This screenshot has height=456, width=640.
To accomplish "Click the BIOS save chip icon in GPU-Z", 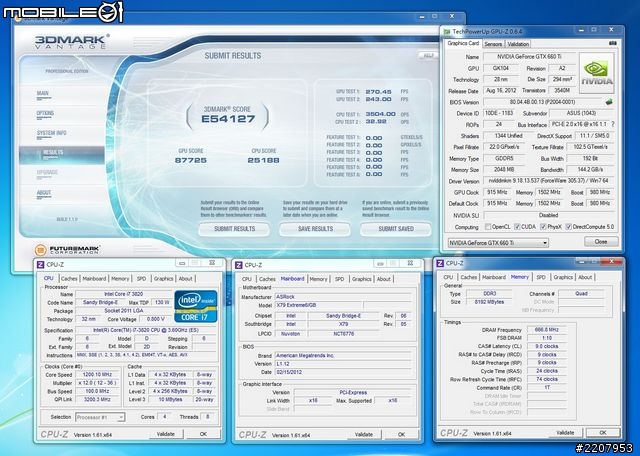I will click(609, 102).
